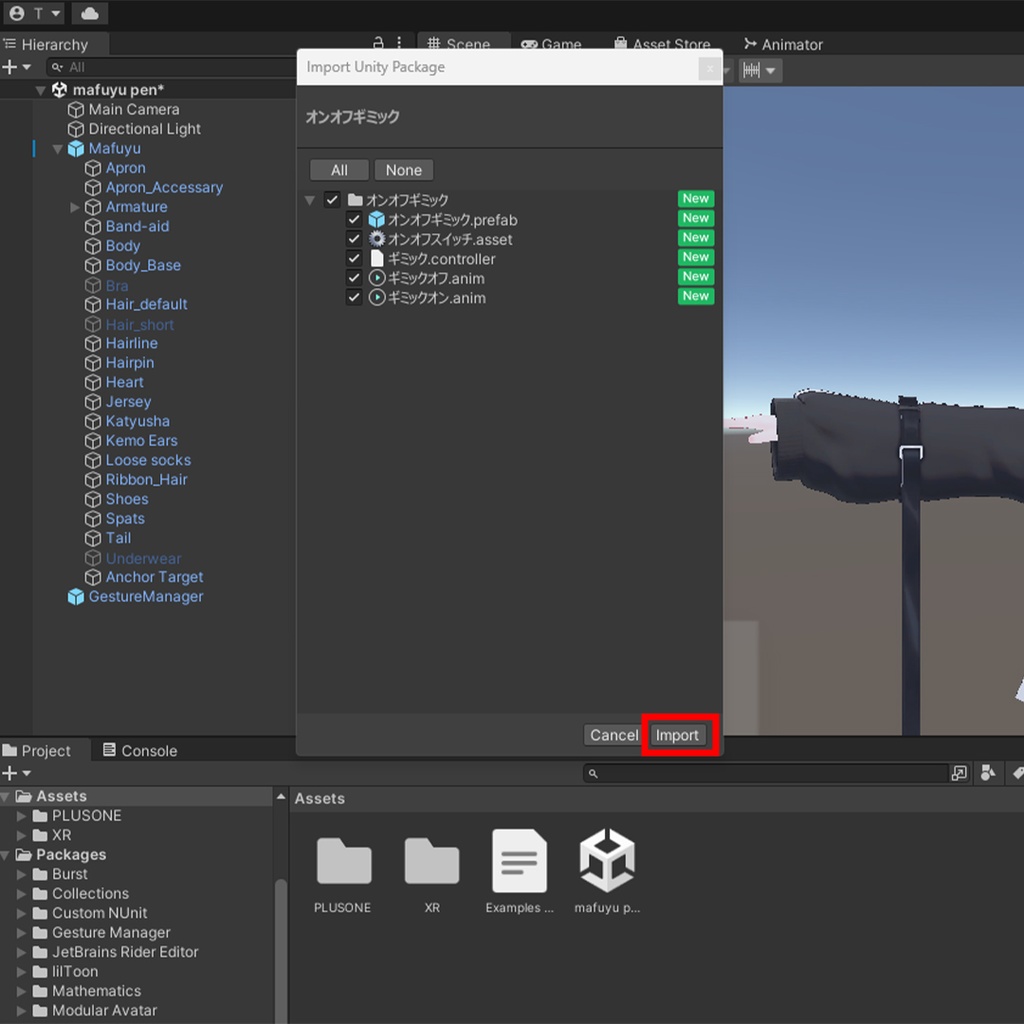Click the snap increment toolbar icon
This screenshot has height=1024, width=1024.
pyautogui.click(x=751, y=70)
